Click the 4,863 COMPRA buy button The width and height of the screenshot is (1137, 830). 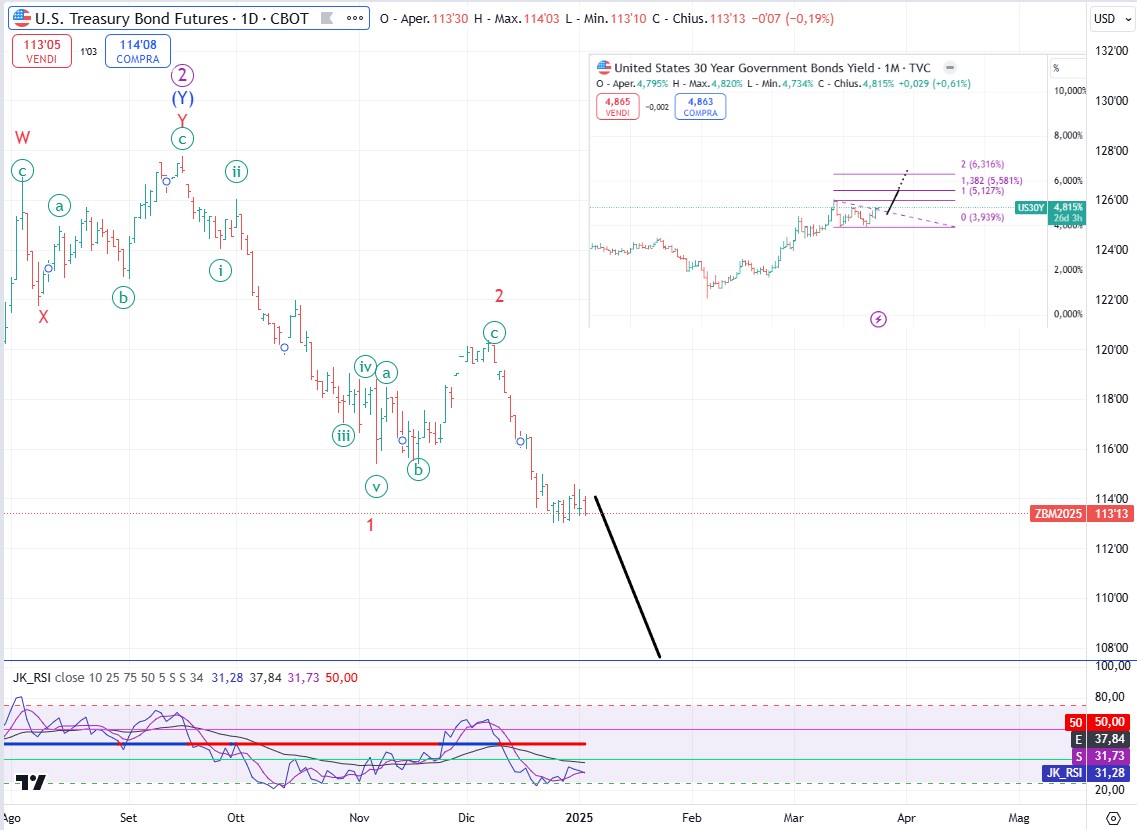(x=700, y=107)
